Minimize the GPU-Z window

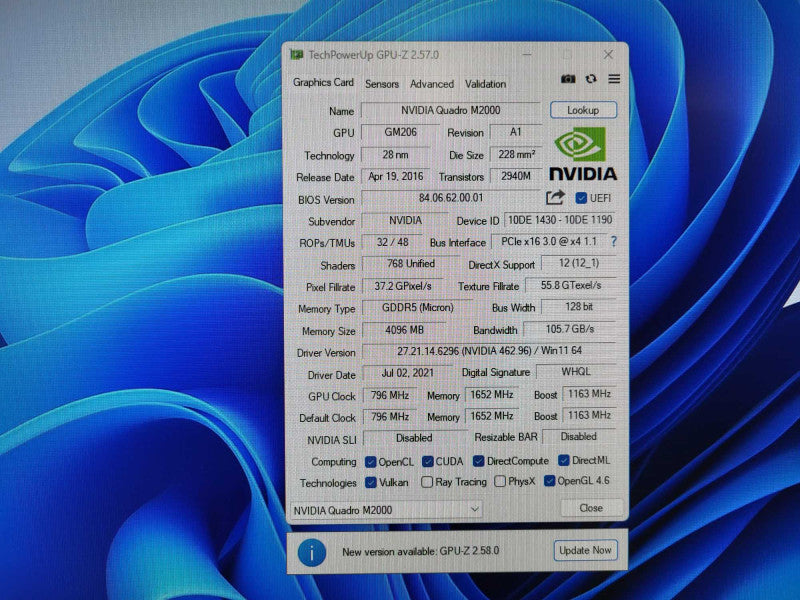pyautogui.click(x=527, y=54)
